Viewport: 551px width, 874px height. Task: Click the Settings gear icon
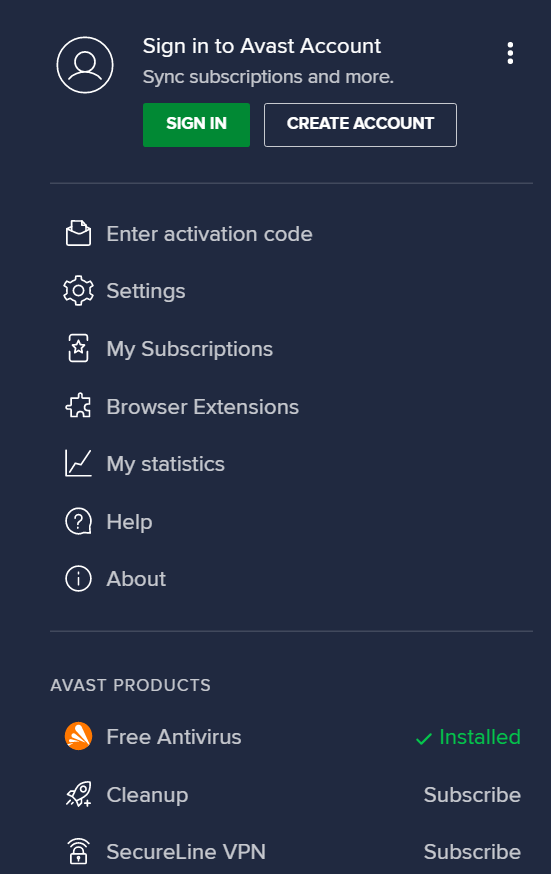coord(78,290)
